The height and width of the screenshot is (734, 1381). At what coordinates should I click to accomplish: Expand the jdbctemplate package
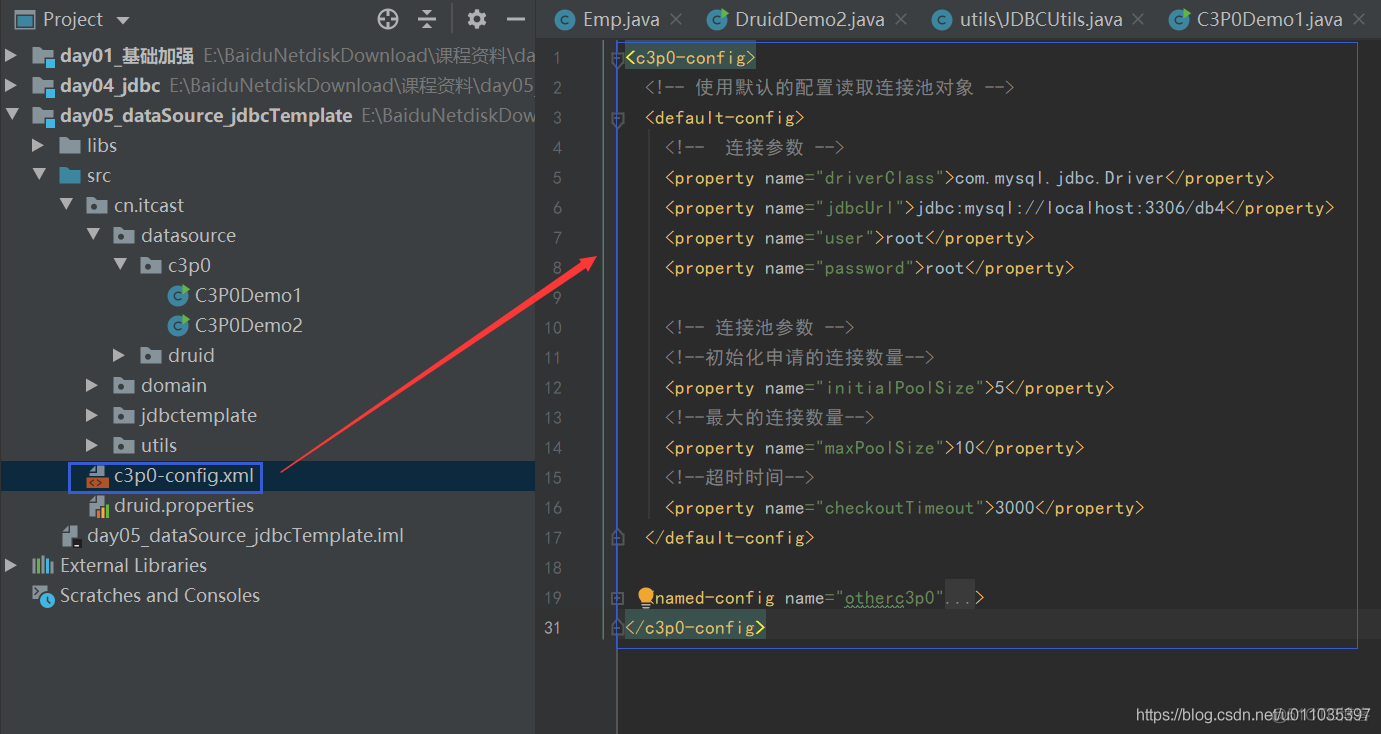(93, 416)
